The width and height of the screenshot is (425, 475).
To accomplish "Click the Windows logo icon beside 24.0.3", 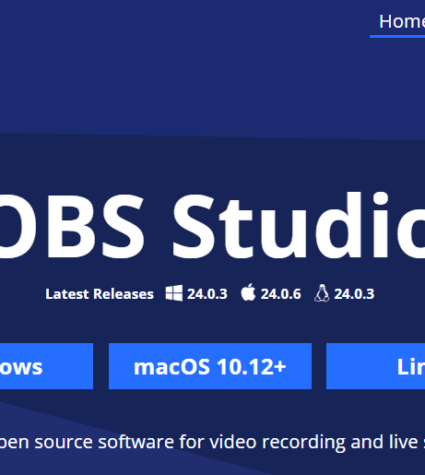I will pos(174,293).
